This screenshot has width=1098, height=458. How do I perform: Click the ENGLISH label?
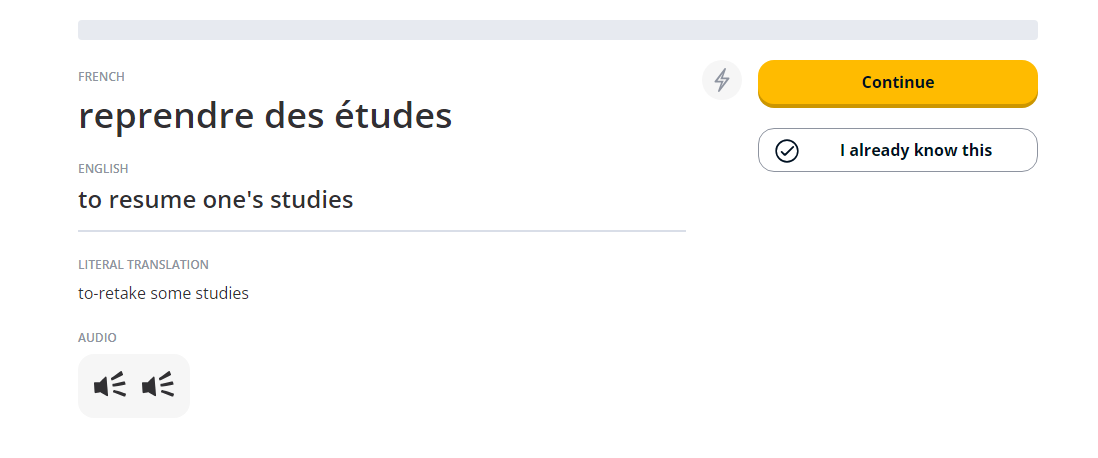(x=103, y=169)
